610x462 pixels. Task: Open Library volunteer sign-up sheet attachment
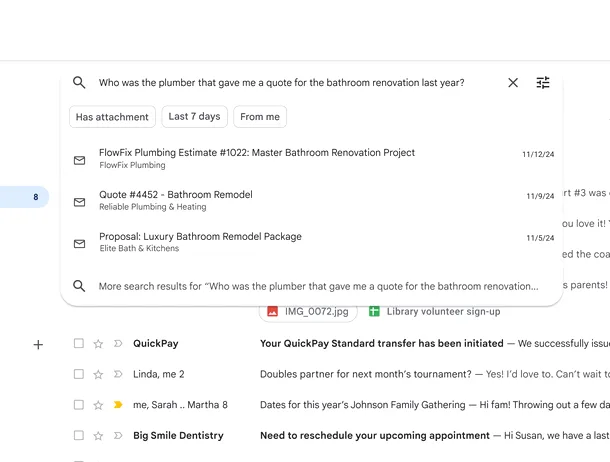435,312
